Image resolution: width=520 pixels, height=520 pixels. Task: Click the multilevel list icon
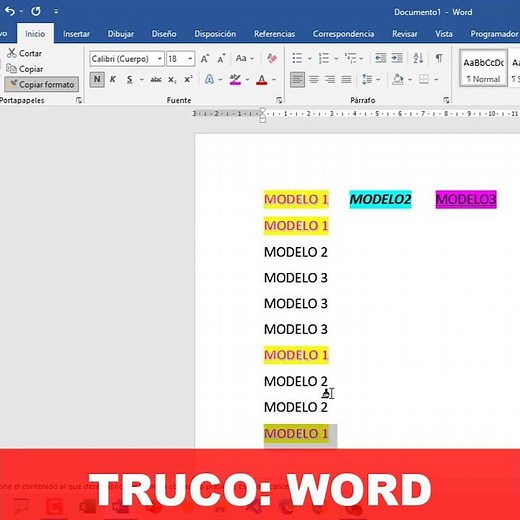coord(351,58)
